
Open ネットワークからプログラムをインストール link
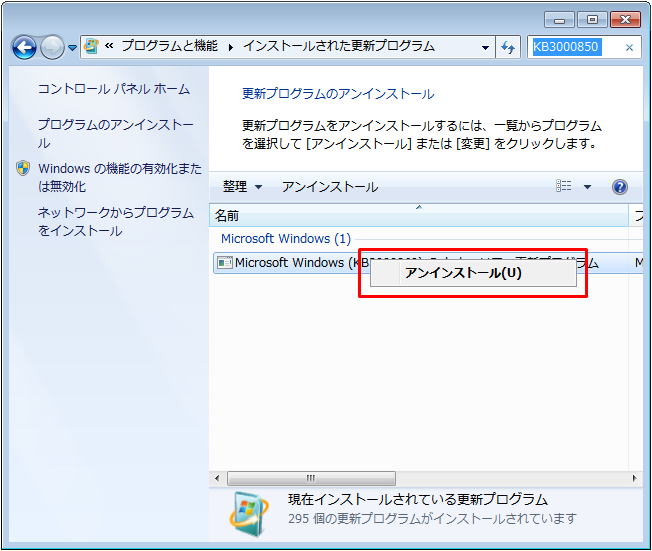click(116, 221)
